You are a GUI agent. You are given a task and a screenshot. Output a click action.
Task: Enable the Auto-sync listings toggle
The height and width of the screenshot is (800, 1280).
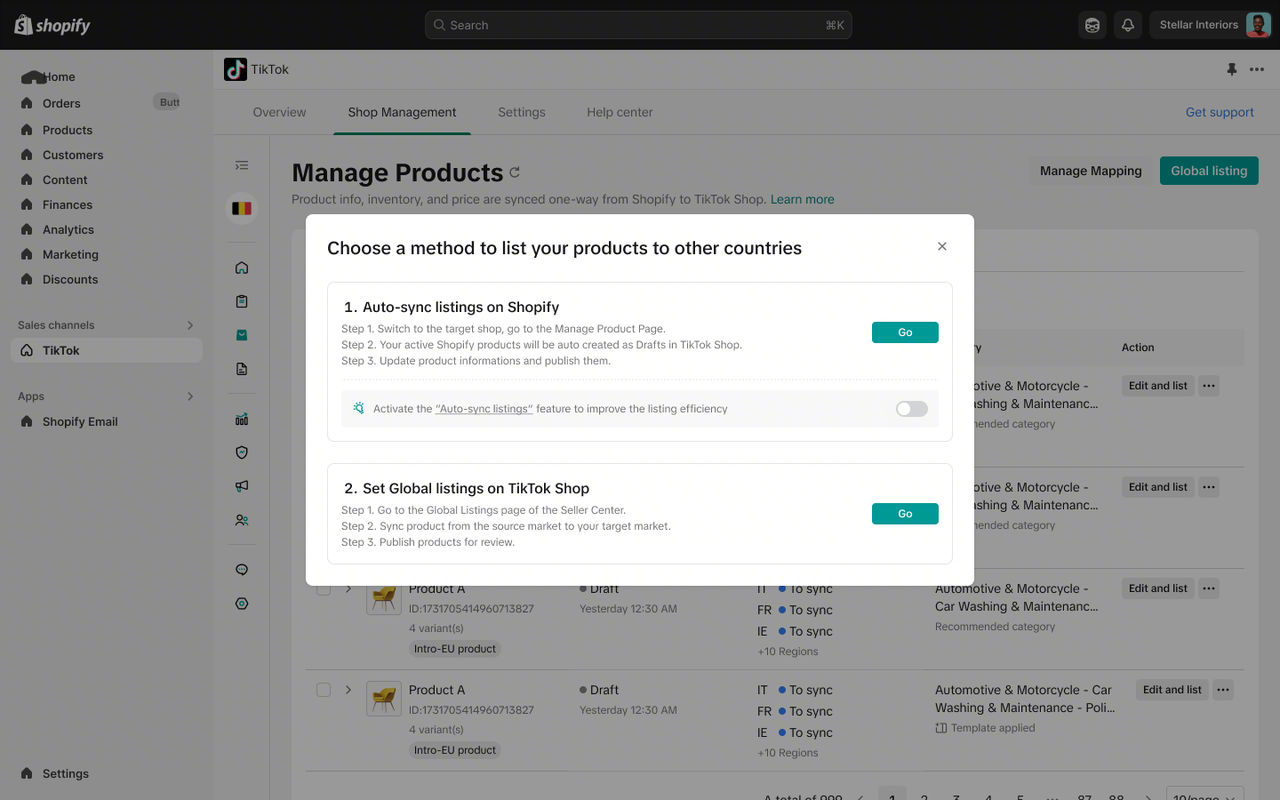pyautogui.click(x=911, y=409)
